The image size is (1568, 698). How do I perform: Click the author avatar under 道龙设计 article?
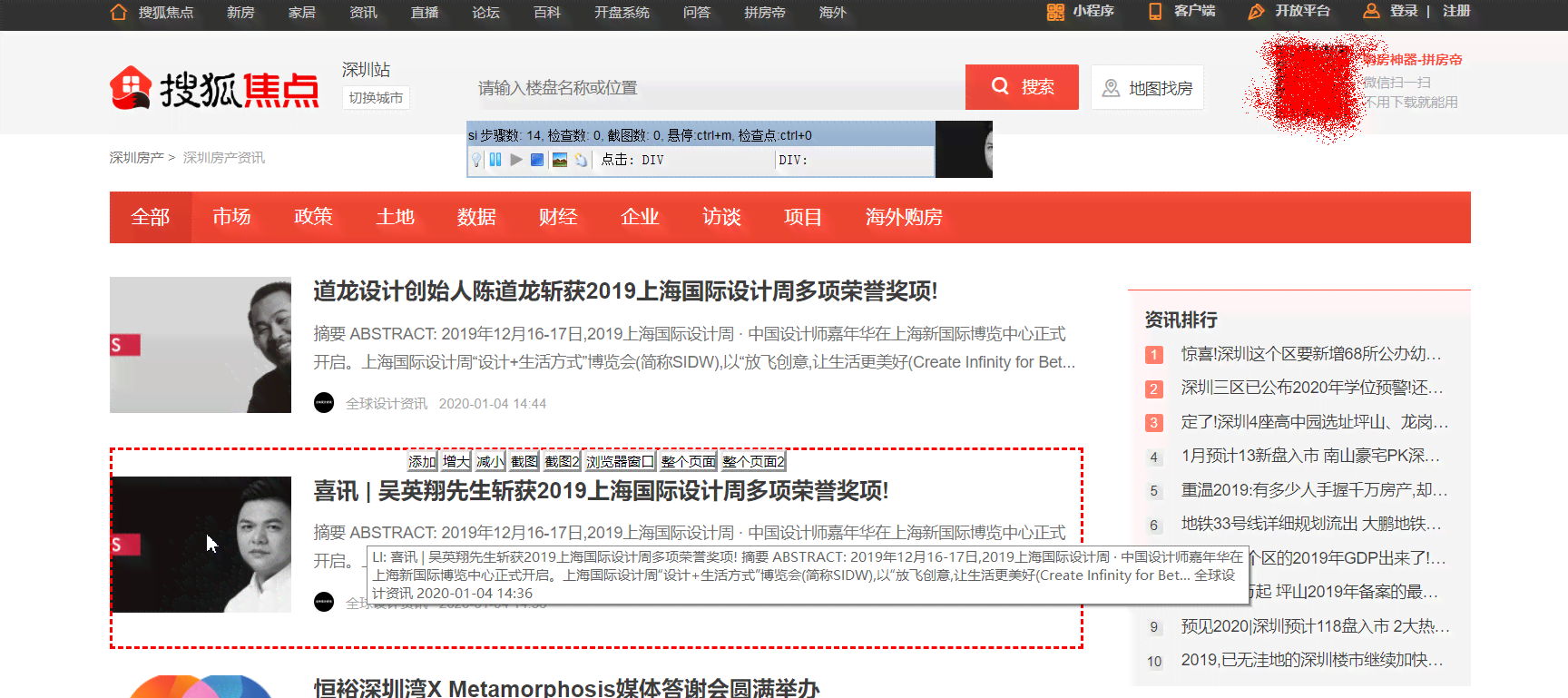pos(324,403)
